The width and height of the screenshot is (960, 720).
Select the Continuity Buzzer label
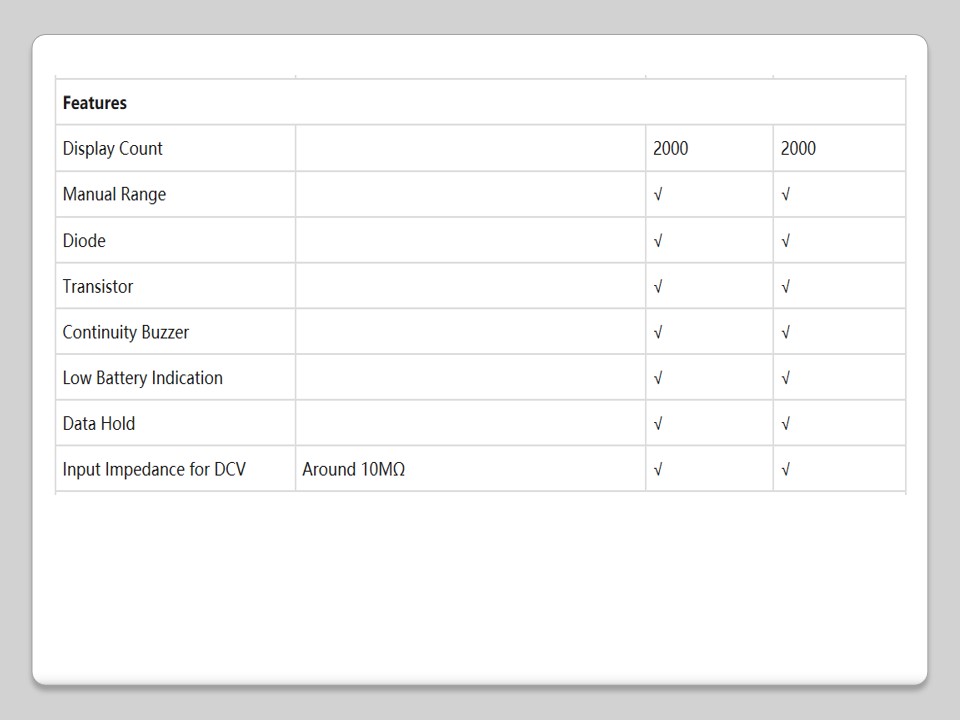coord(125,332)
